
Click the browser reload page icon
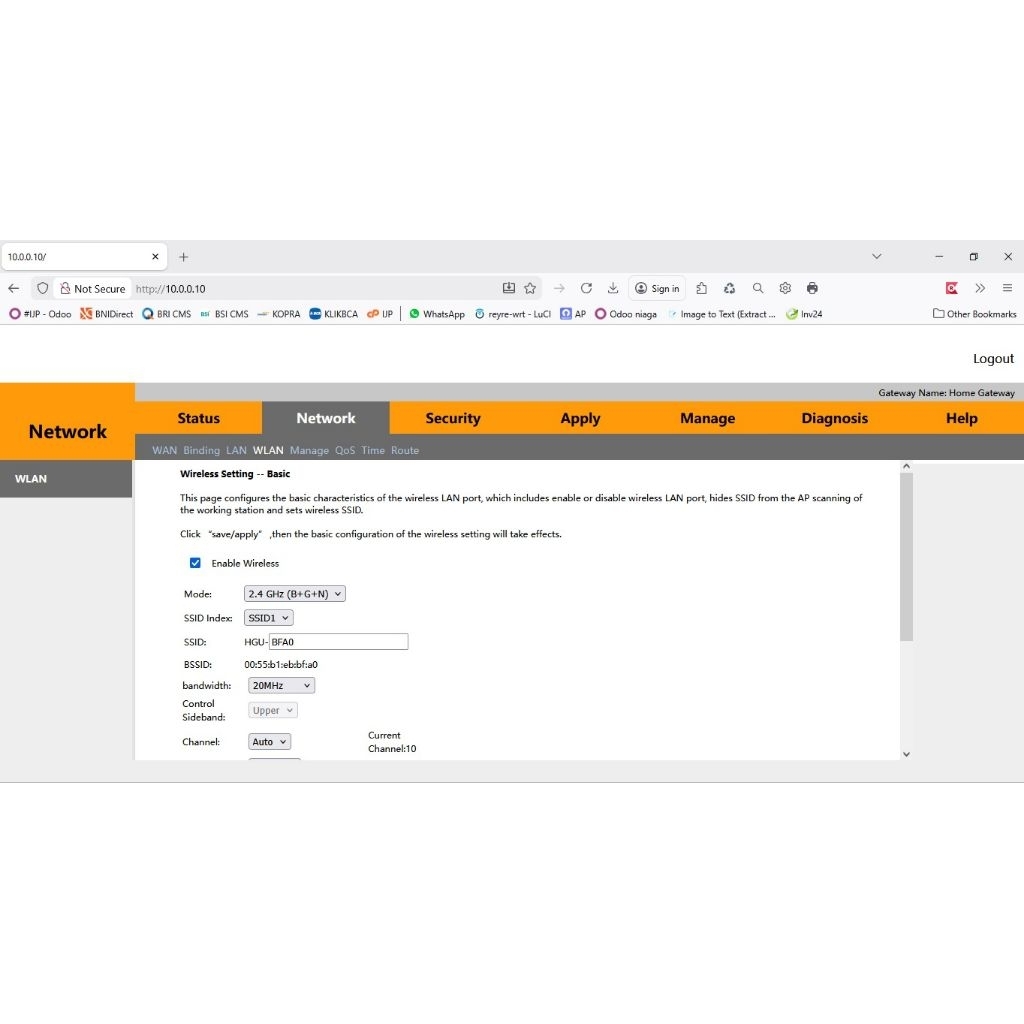(x=586, y=288)
